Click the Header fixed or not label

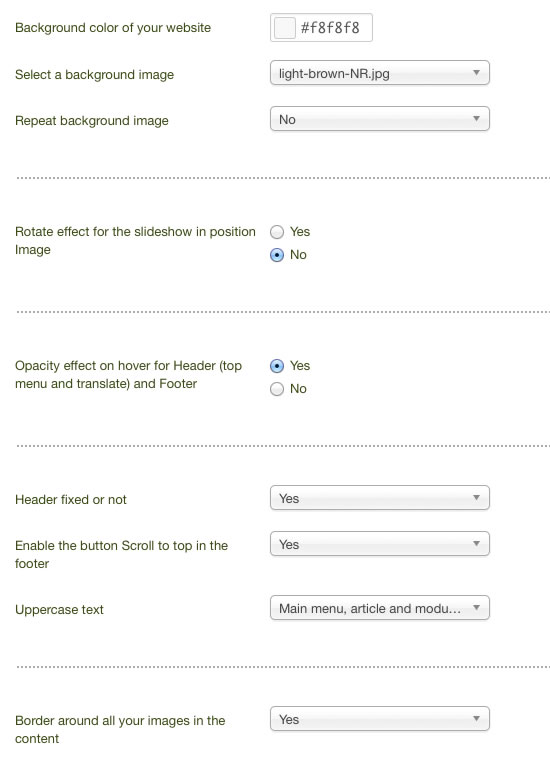71,500
